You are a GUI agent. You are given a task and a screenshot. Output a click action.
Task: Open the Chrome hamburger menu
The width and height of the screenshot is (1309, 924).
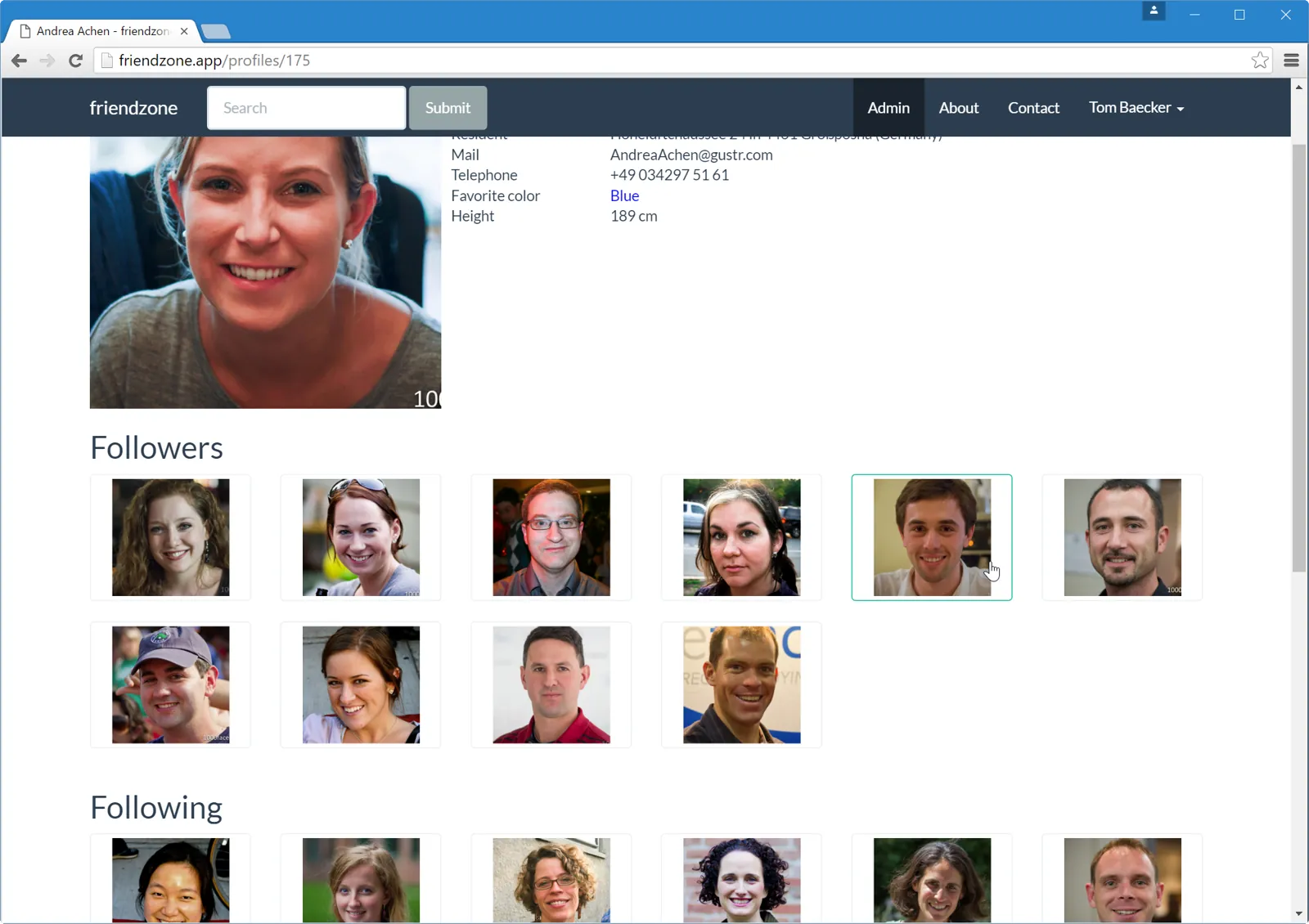(x=1291, y=61)
